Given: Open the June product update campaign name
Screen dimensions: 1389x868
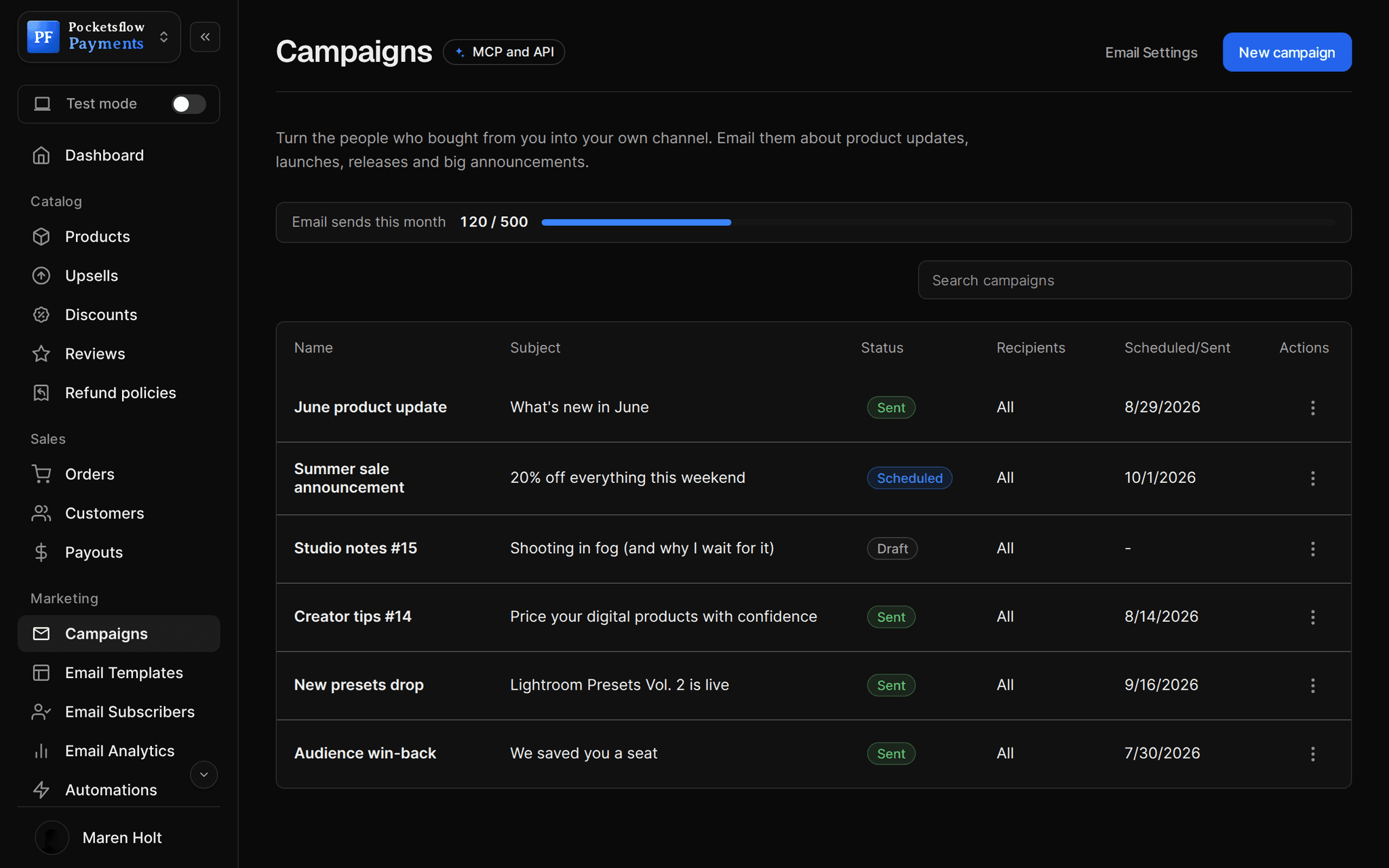Looking at the screenshot, I should click(x=370, y=407).
